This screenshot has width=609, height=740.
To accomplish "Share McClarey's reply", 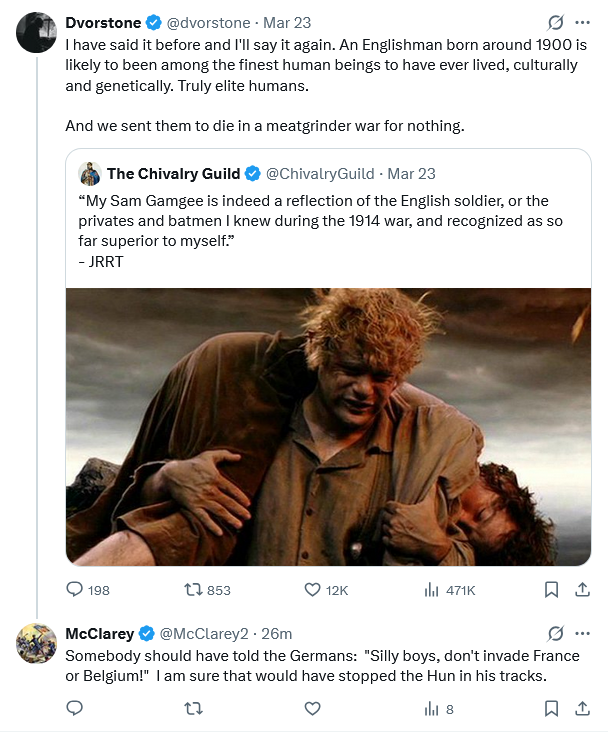I will [582, 709].
